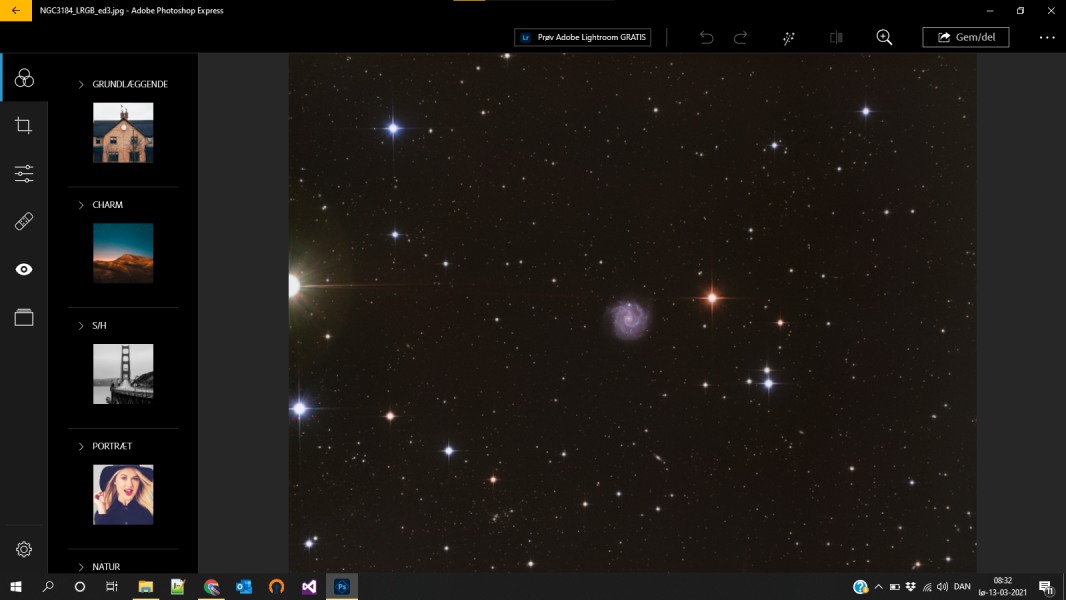Screen dimensions: 1066x600
Task: Redo the last edit
Action: [741, 37]
